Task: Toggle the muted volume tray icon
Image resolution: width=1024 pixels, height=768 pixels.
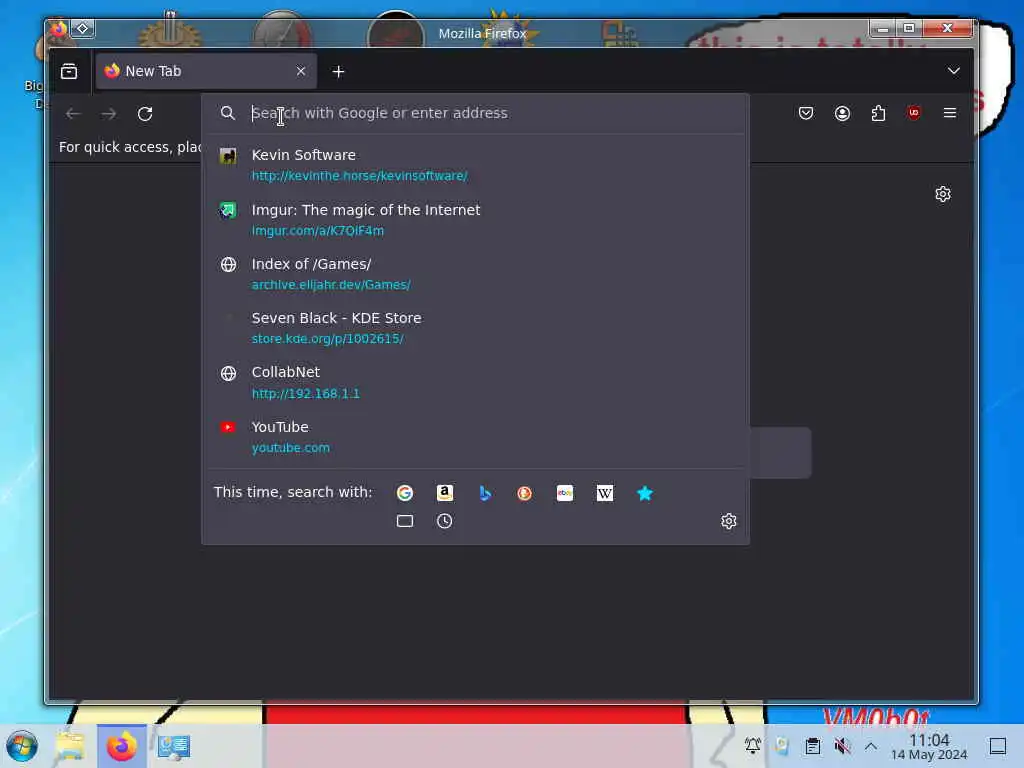Action: coord(842,745)
